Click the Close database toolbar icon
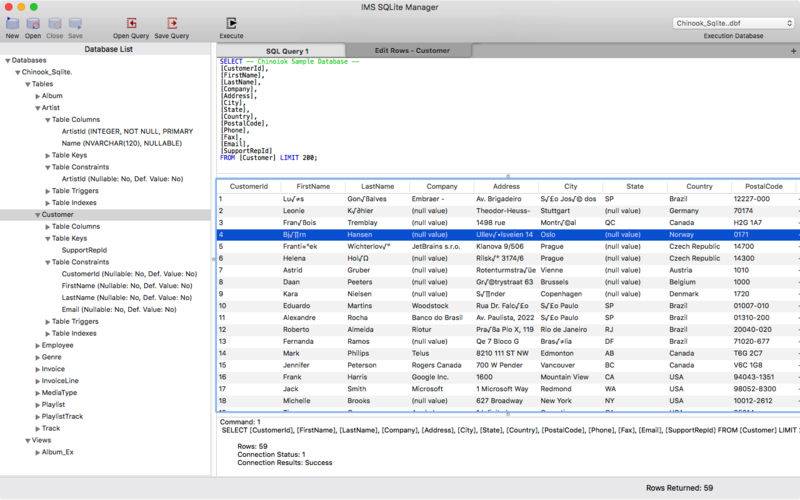This screenshot has width=800, height=500. pos(55,23)
